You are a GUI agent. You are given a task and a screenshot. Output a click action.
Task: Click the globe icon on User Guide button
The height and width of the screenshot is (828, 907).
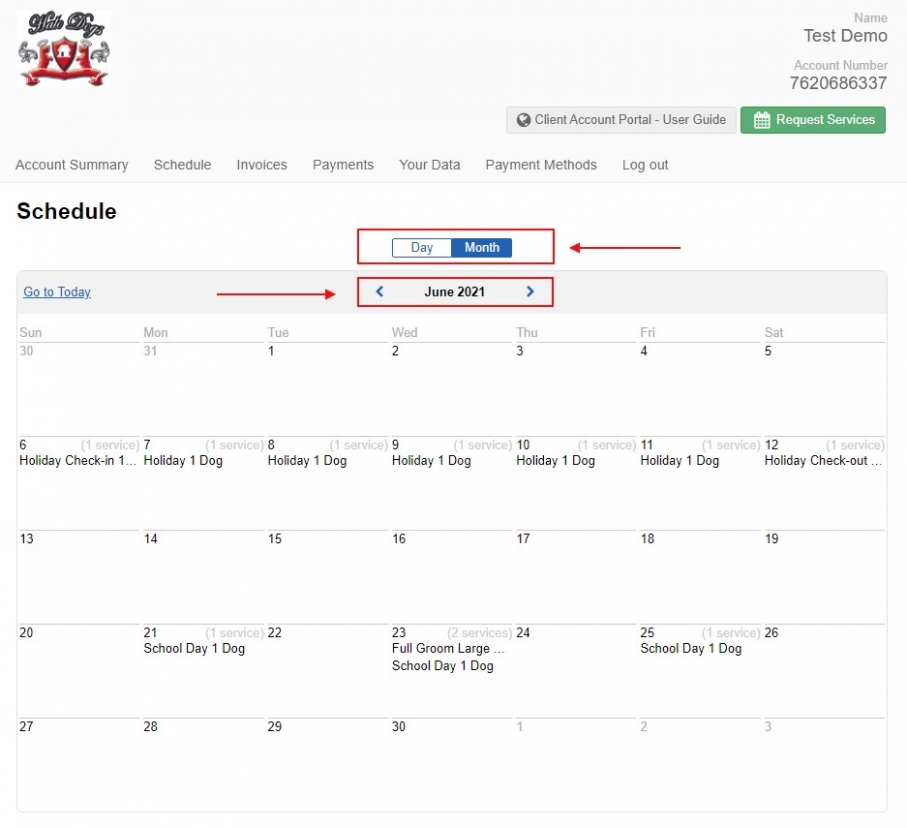[x=523, y=120]
